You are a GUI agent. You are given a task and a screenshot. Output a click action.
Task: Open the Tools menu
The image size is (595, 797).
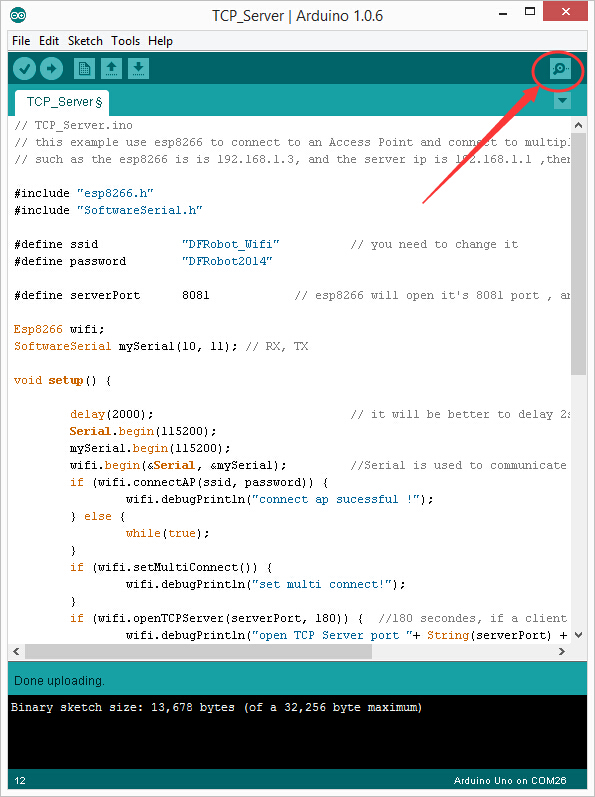(126, 41)
